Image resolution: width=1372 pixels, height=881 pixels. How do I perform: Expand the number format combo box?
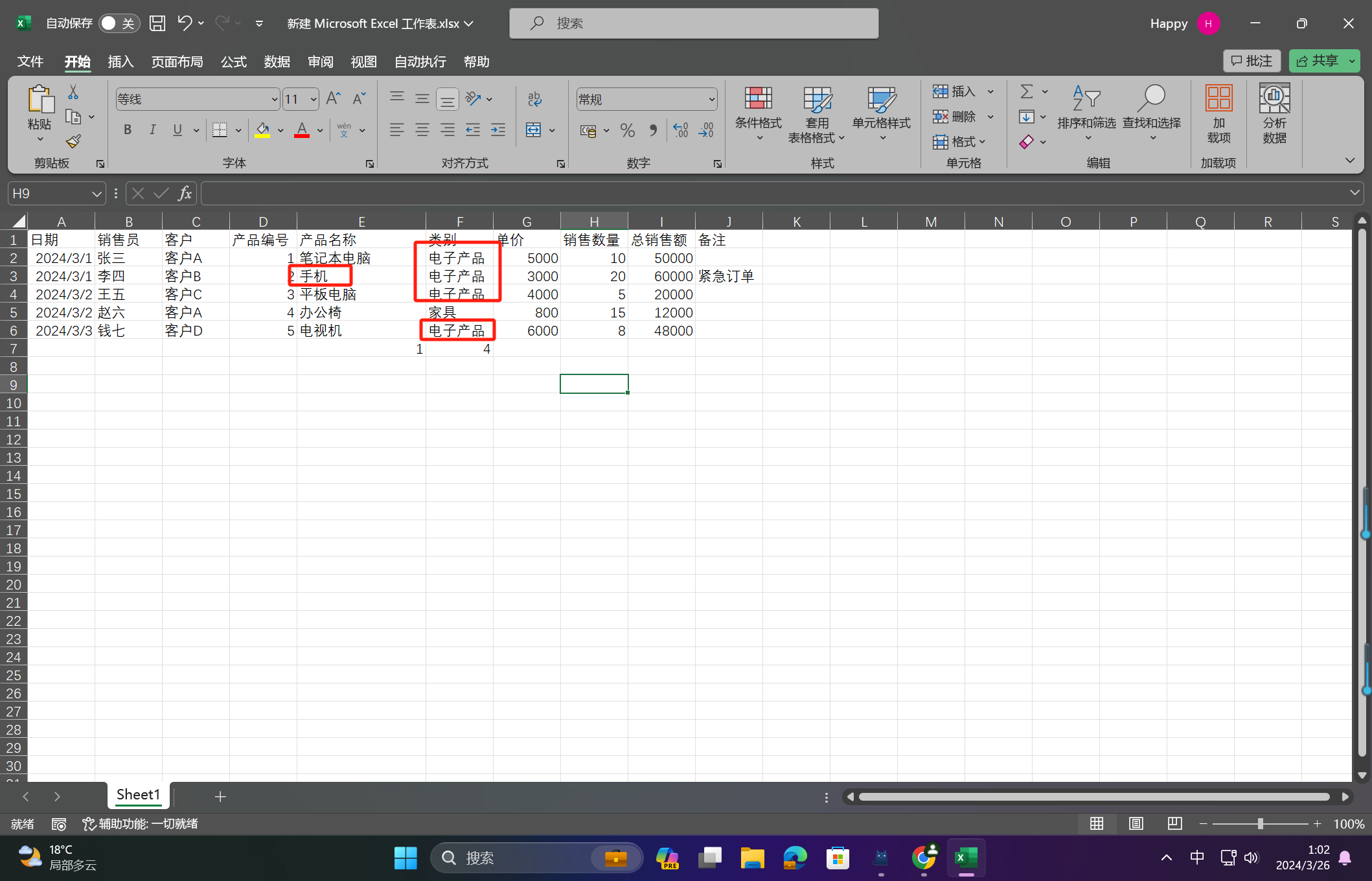[x=711, y=99]
